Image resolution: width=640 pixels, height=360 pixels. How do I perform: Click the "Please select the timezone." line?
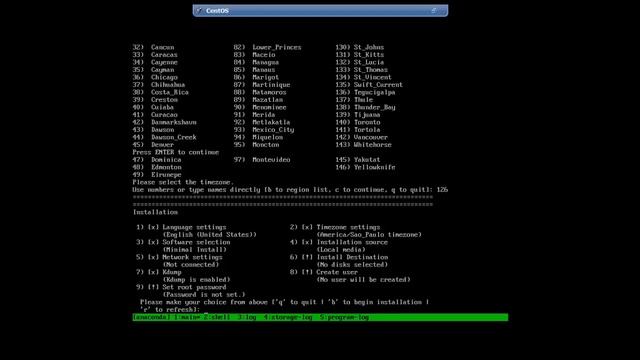(183, 182)
